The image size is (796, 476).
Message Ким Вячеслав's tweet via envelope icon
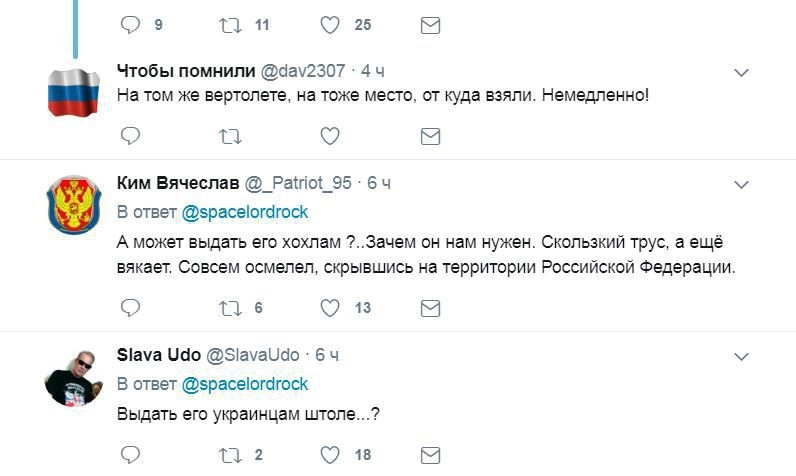pyautogui.click(x=430, y=308)
